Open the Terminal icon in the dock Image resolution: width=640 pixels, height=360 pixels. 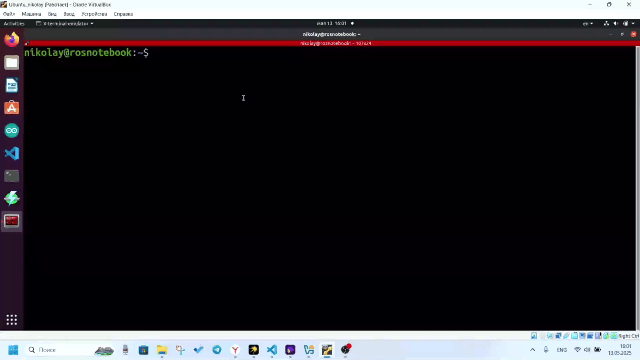(11, 176)
